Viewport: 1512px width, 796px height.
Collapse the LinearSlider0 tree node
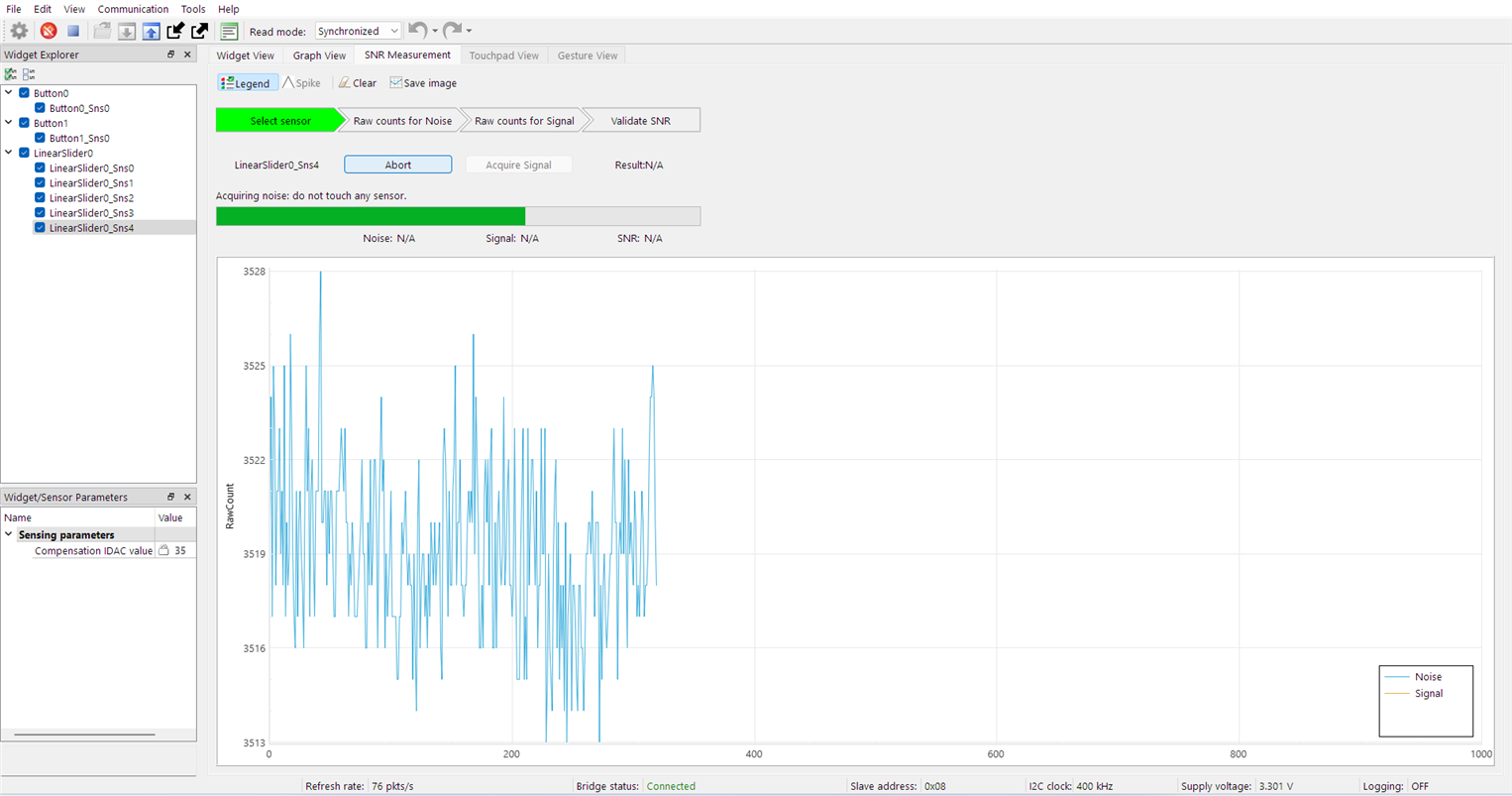(x=10, y=153)
